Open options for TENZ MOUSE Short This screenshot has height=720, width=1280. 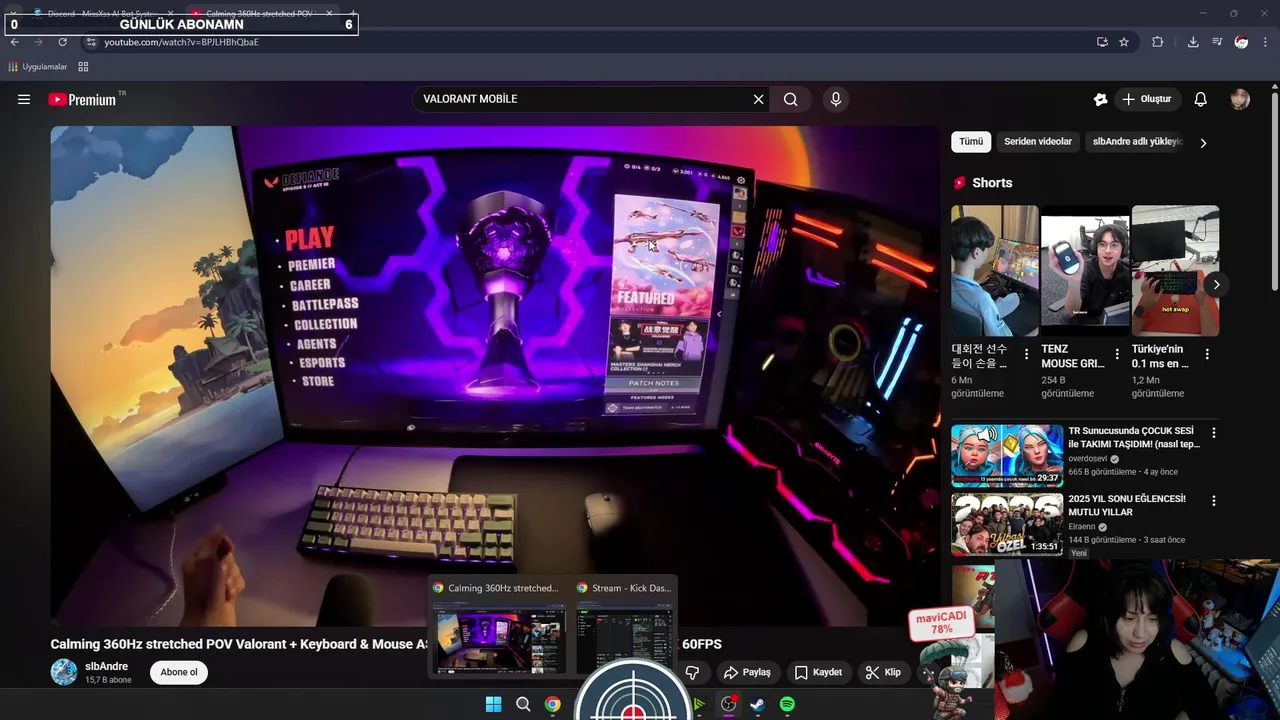[1117, 354]
